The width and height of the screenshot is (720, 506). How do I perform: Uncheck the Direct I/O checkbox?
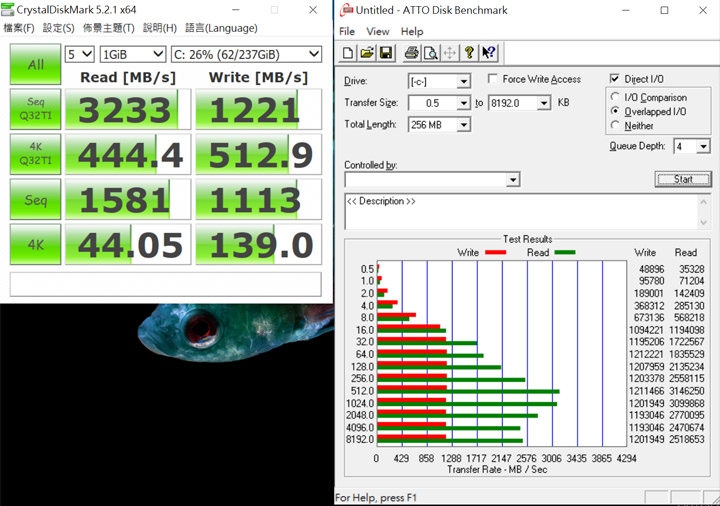615,79
